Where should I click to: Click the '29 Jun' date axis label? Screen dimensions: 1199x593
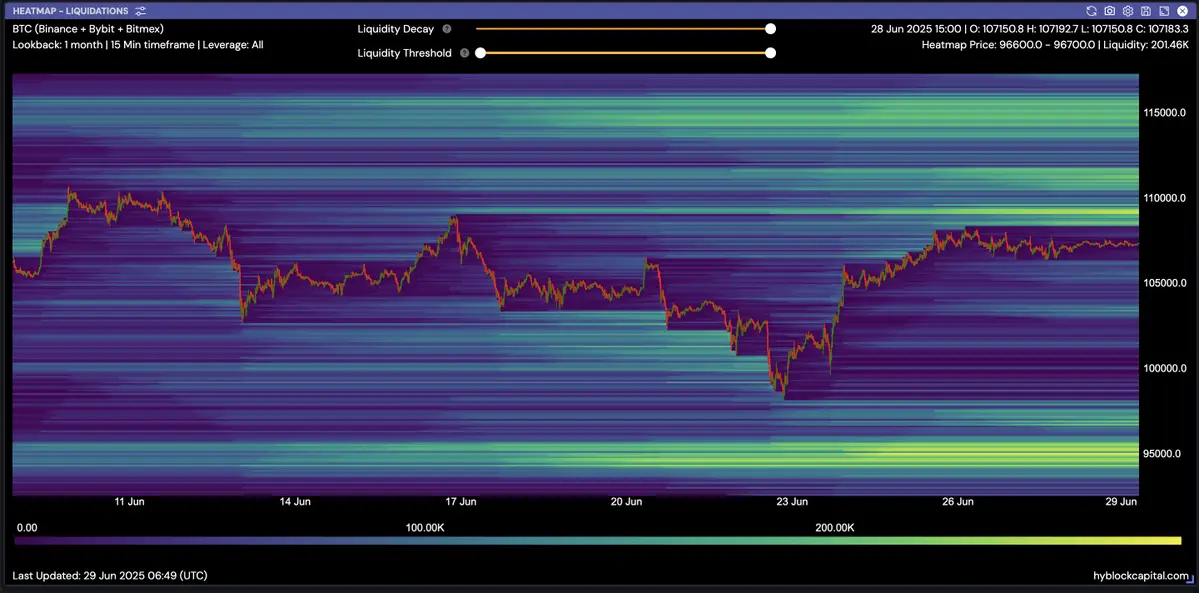[x=1123, y=502]
